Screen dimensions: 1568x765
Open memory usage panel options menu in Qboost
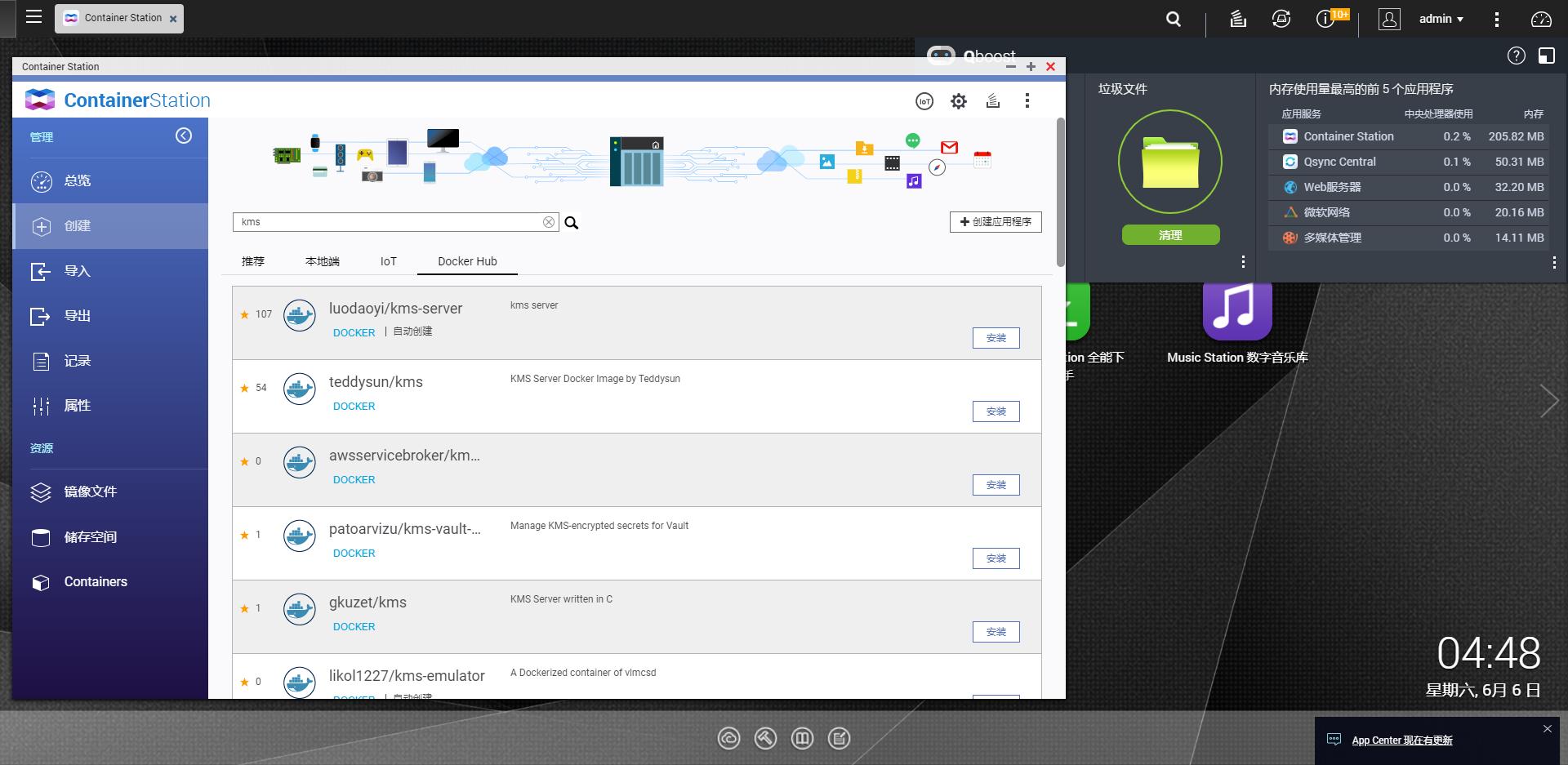pos(1554,262)
